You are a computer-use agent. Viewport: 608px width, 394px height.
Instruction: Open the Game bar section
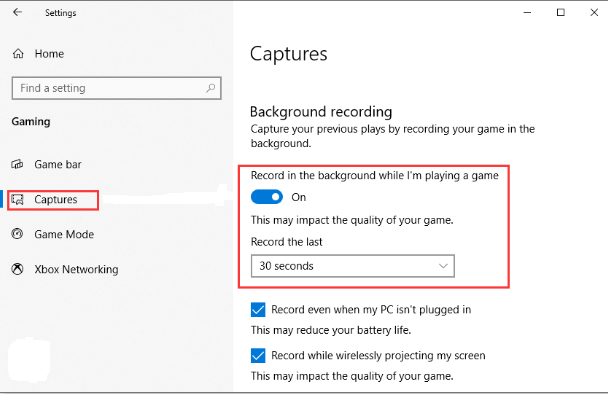[x=58, y=164]
